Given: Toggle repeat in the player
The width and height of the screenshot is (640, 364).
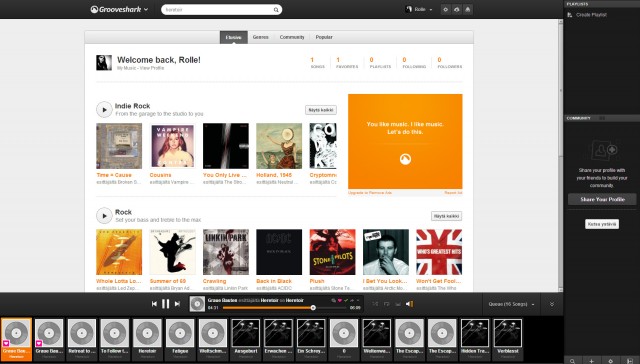Looking at the screenshot, I should (387, 304).
